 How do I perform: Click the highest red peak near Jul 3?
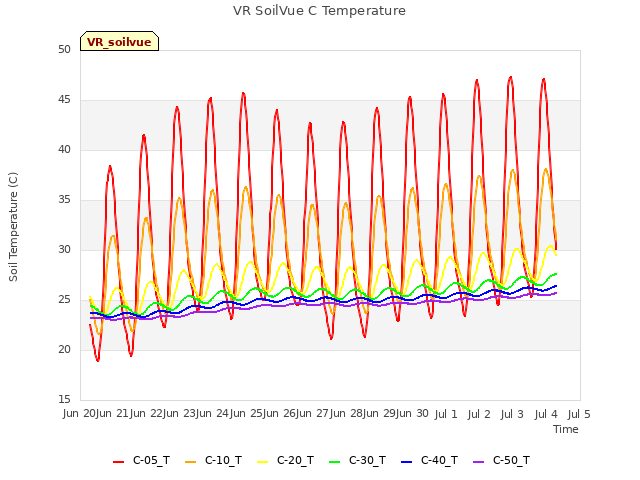[x=510, y=77]
